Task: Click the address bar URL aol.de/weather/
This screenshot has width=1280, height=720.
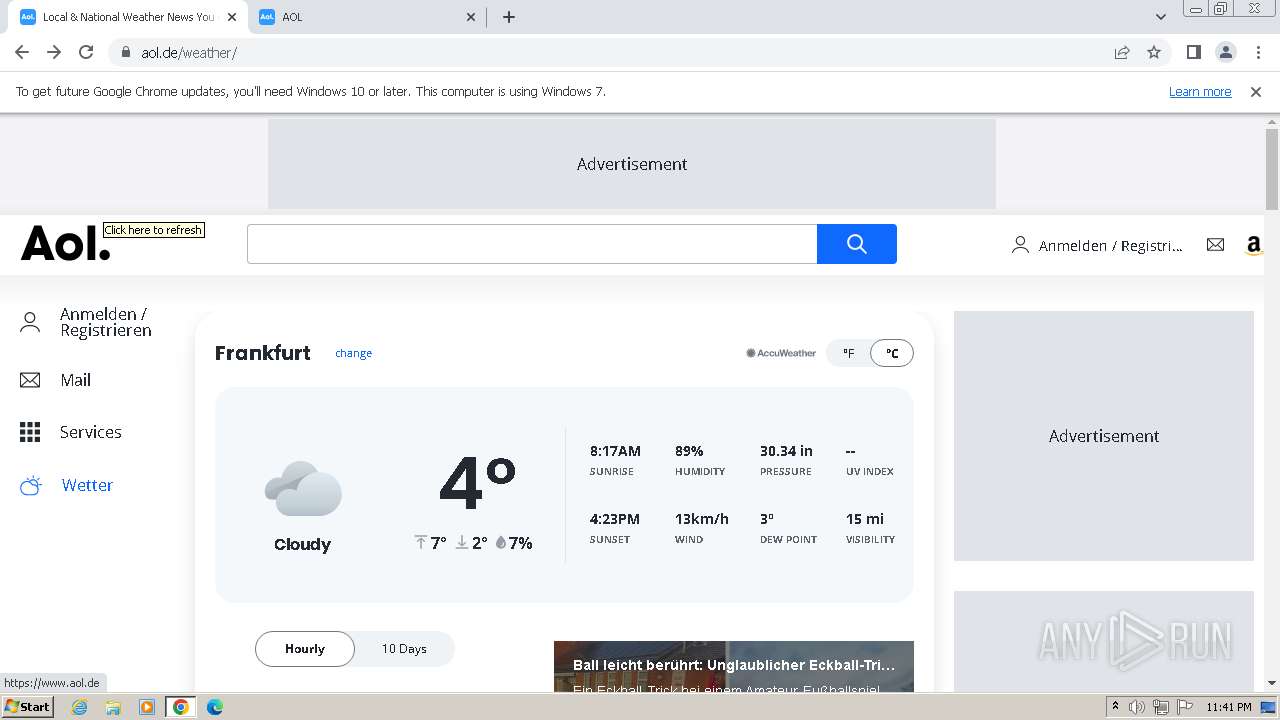Action: tap(189, 53)
